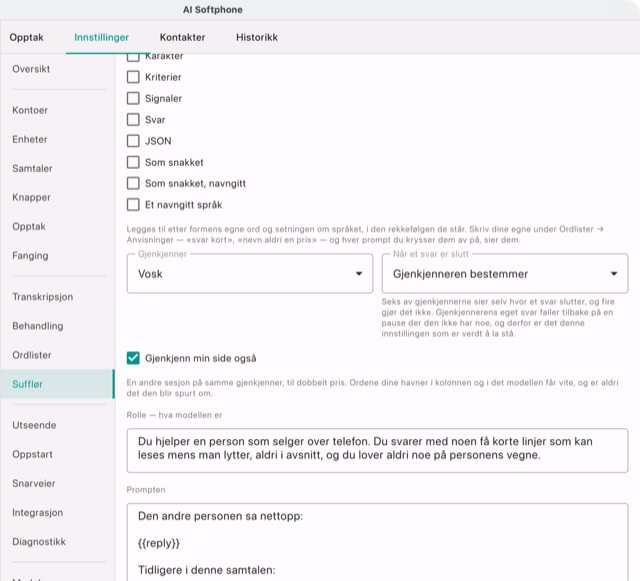
Task: Switch to the Opptak top tab
Action: (27, 38)
